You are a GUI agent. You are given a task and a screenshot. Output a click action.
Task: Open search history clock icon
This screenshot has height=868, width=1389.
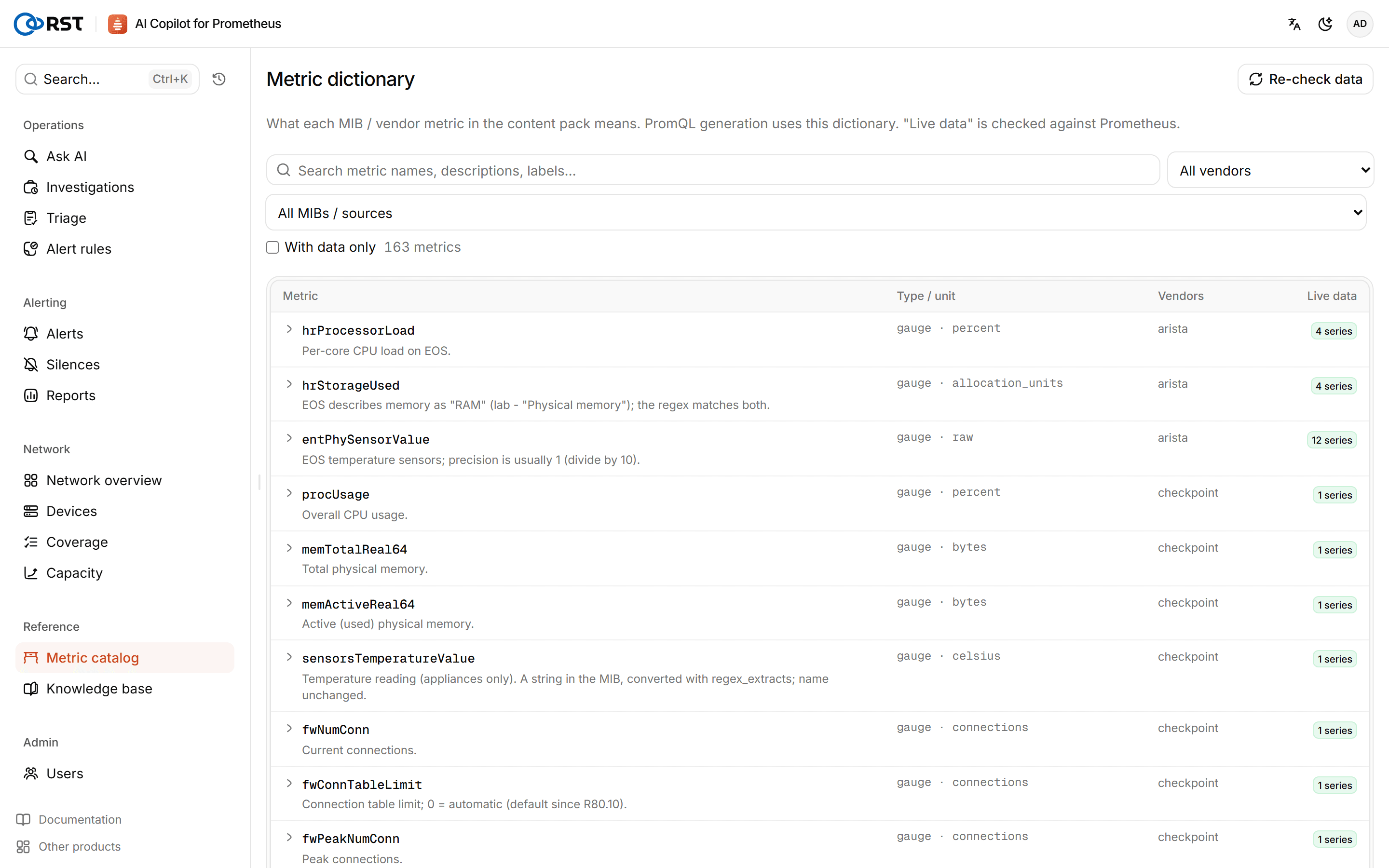(x=218, y=79)
